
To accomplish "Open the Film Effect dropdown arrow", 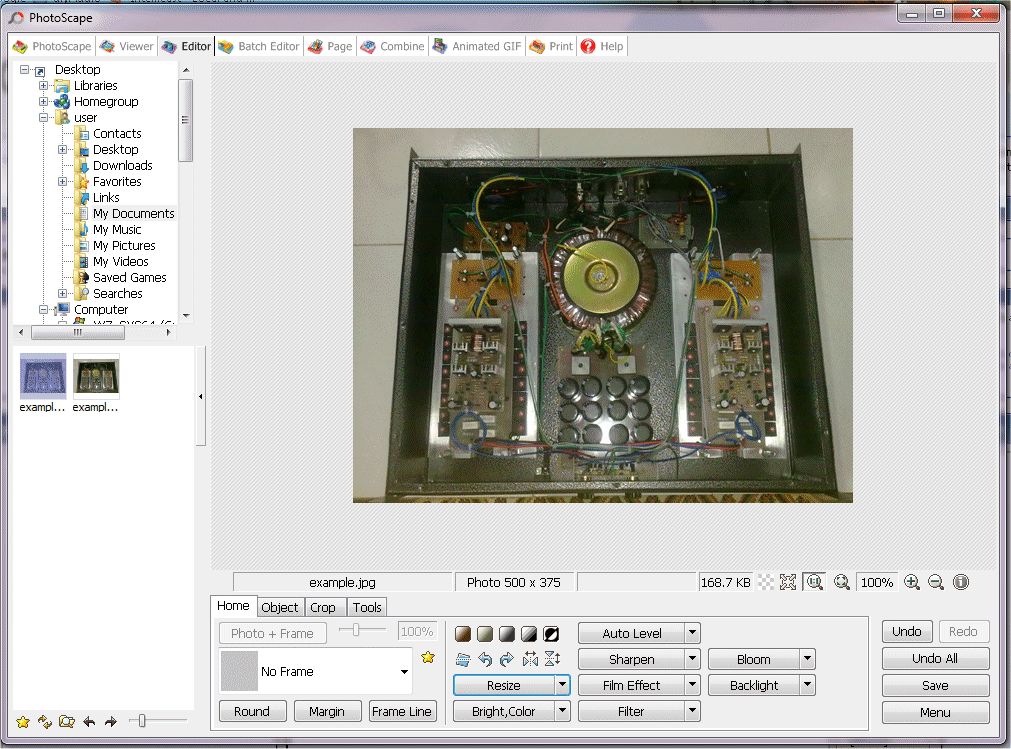I will click(692, 685).
